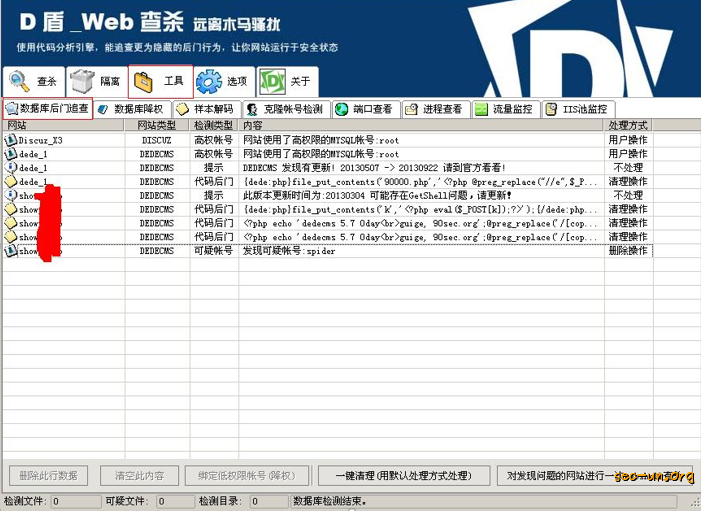The height and width of the screenshot is (511, 701).
Task: Click the 进程查看 tab icon
Action: [411, 109]
